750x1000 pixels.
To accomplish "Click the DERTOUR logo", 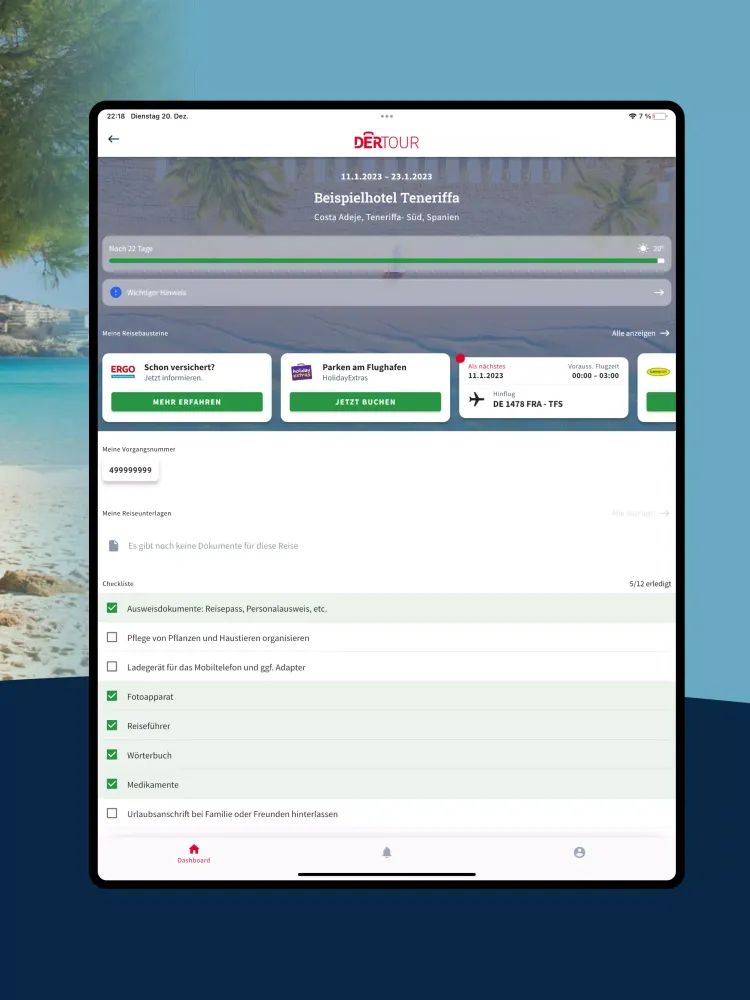I will 386,141.
